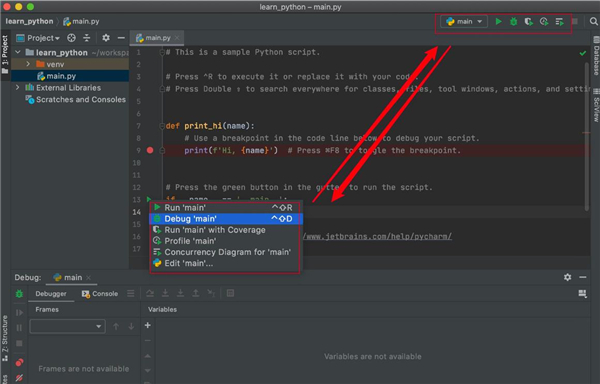Hide the Debug panel with minus icon
This screenshot has width=600, height=384.
tap(583, 277)
